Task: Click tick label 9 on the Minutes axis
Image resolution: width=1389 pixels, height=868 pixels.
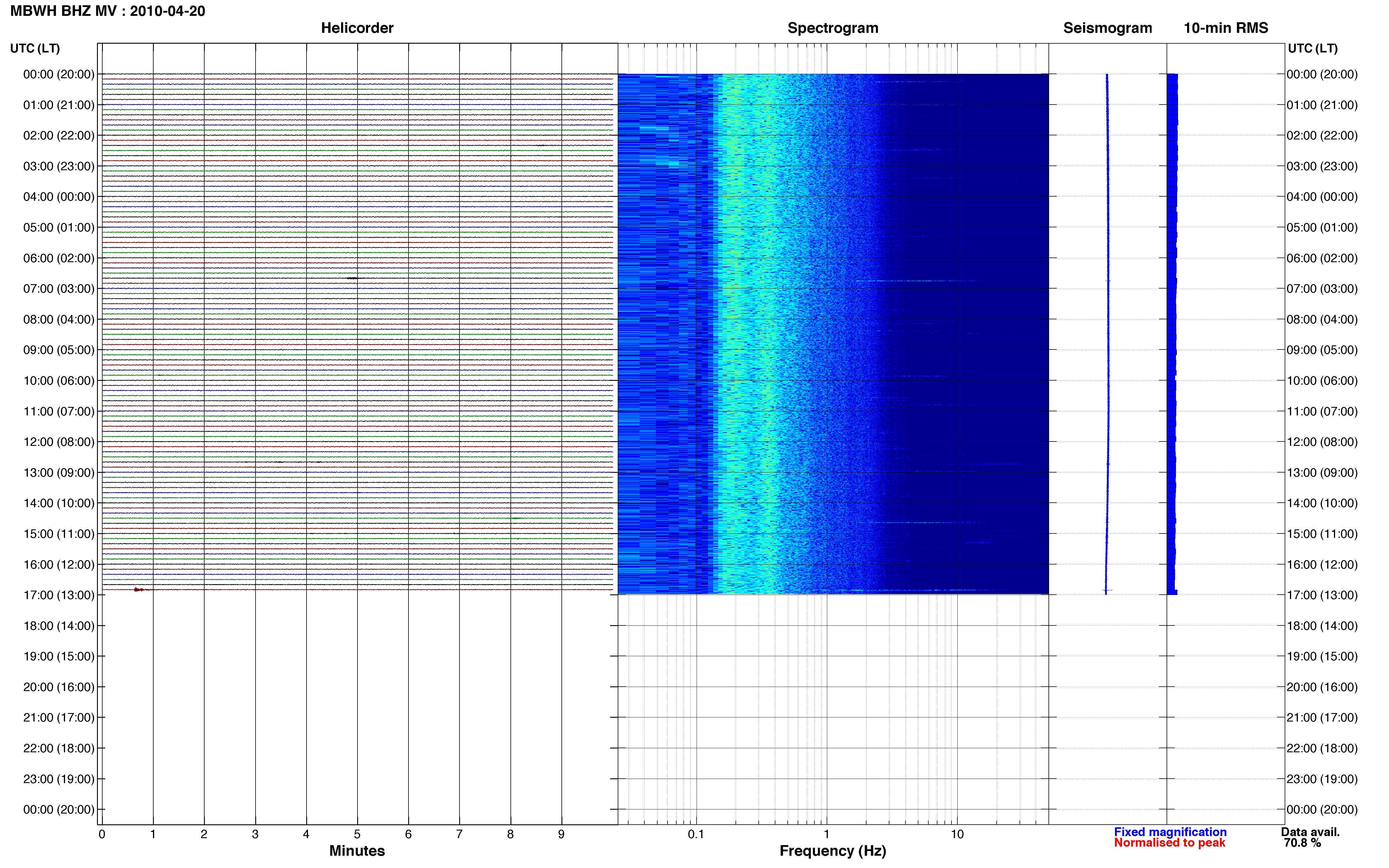Action: 561,834
